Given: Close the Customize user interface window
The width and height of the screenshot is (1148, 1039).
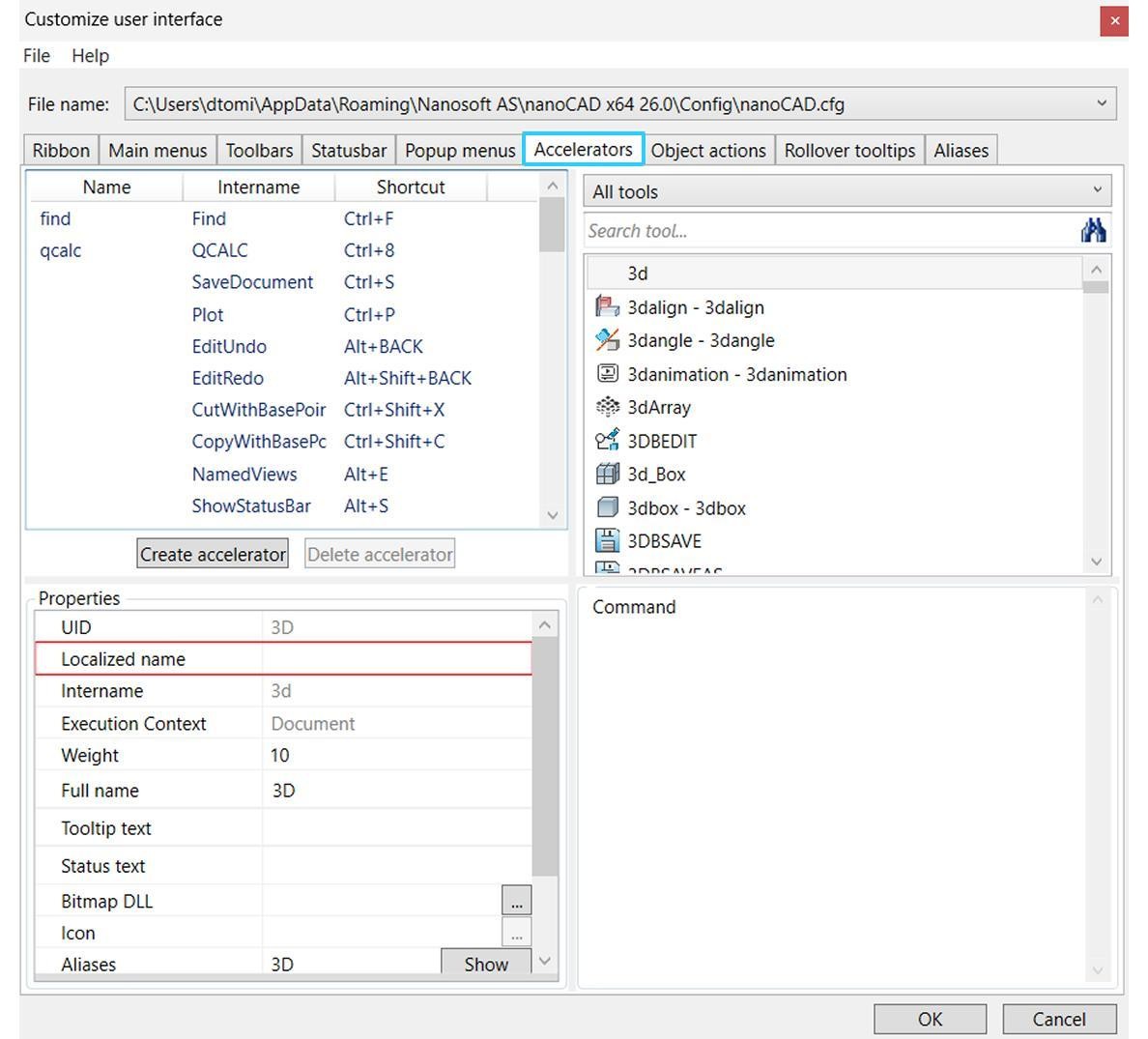Looking at the screenshot, I should point(1113,20).
